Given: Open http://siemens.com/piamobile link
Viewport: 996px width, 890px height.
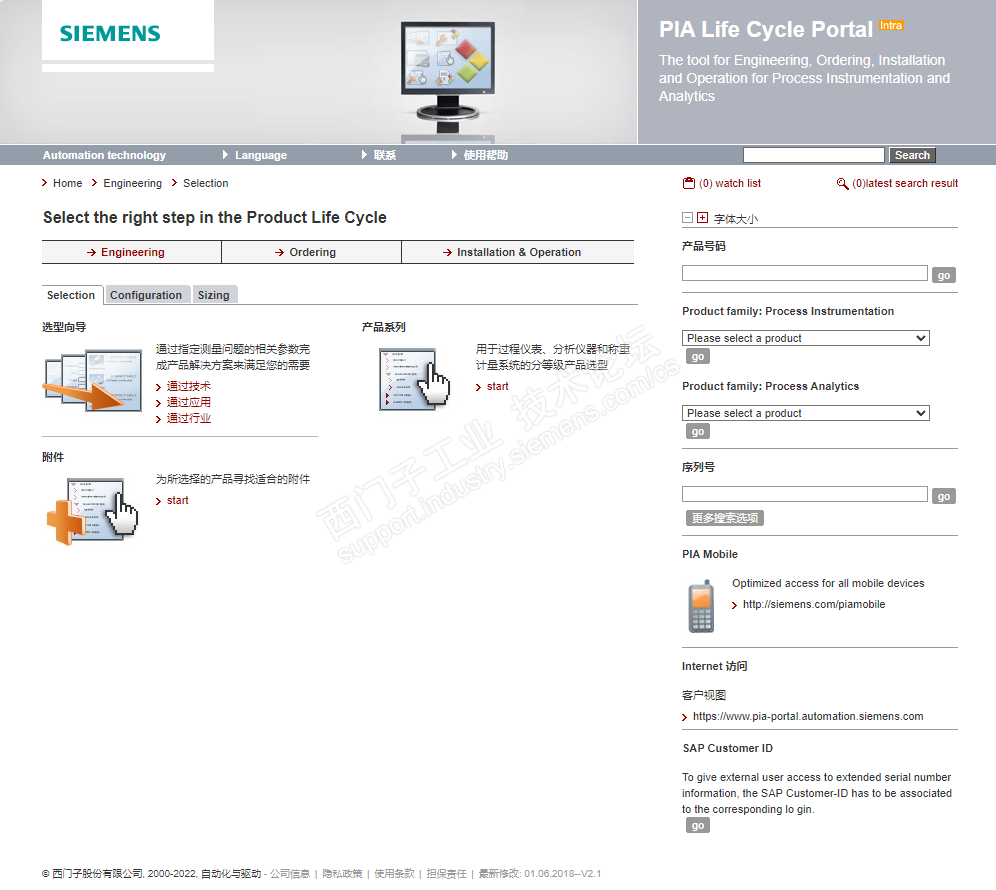Looking at the screenshot, I should click(x=814, y=604).
